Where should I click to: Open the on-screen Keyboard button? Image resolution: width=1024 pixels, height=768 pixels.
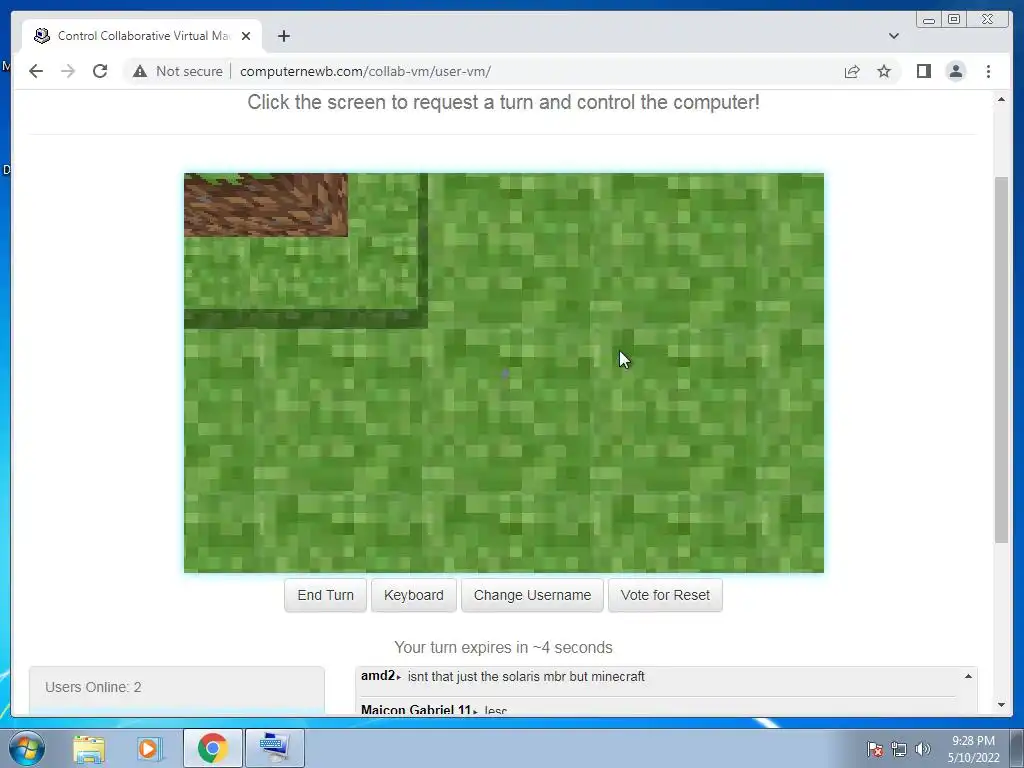413,595
